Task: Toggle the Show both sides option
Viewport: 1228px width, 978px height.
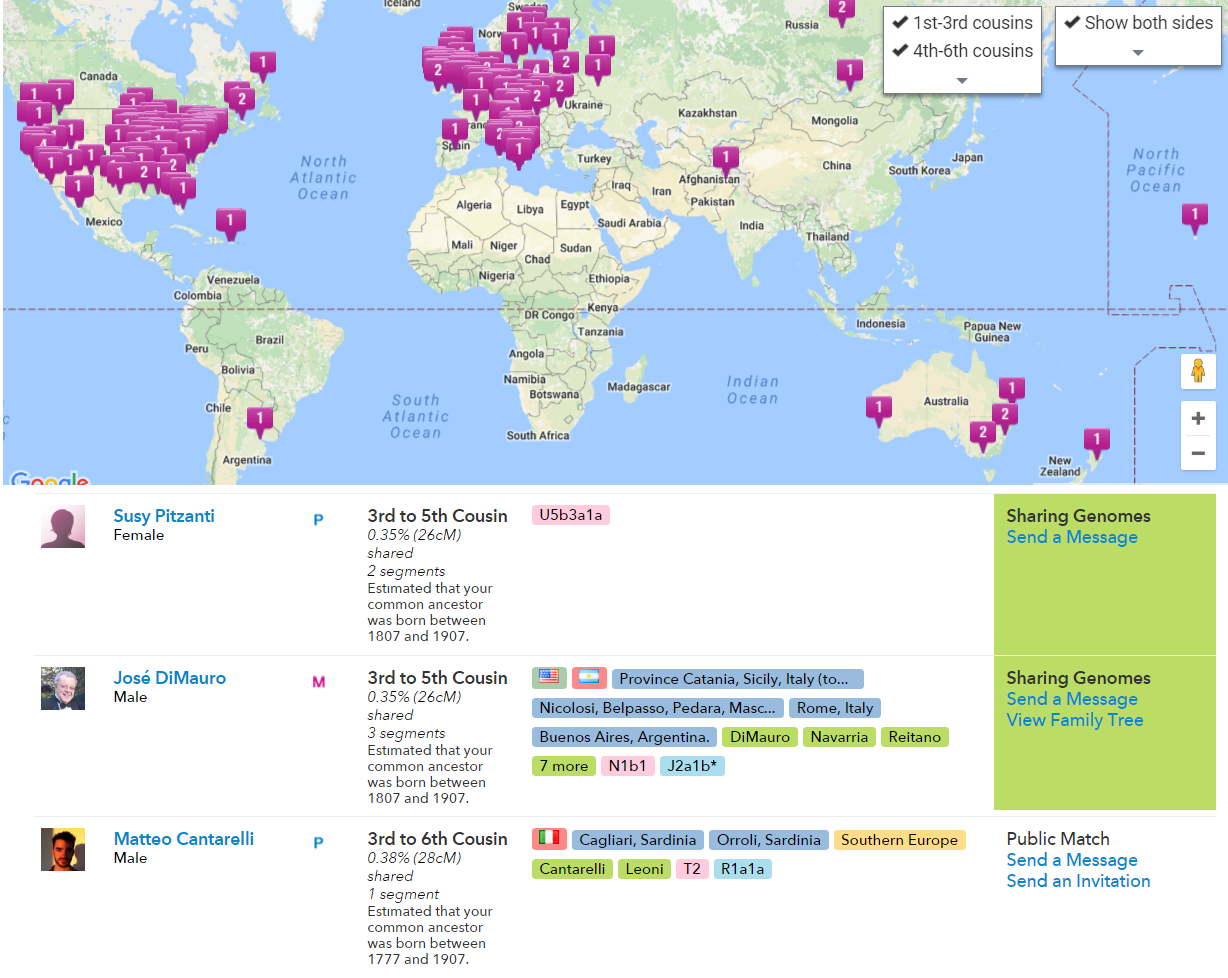Action: [1138, 23]
